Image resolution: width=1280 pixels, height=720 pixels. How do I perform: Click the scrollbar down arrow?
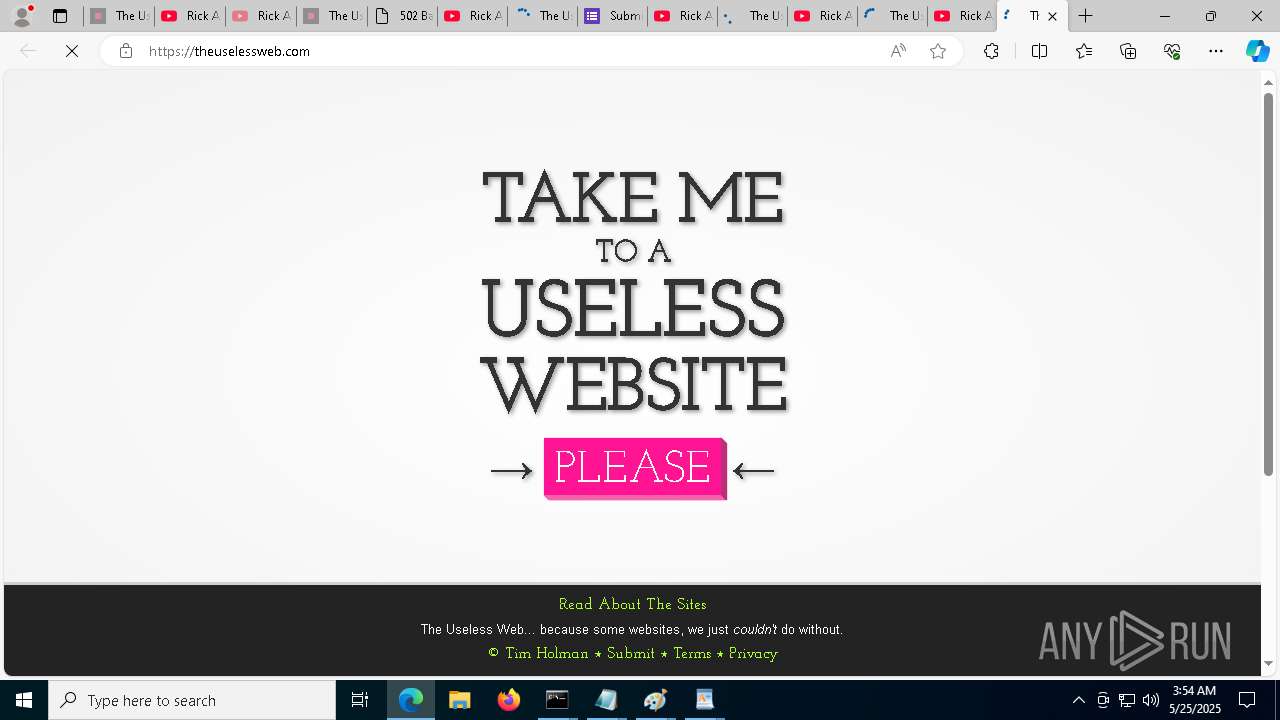pos(1268,663)
